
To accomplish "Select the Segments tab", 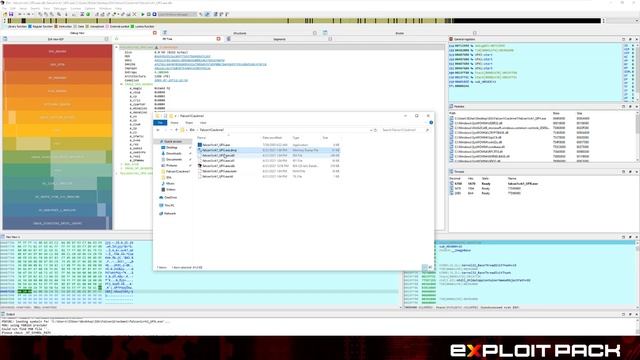I will pos(279,39).
